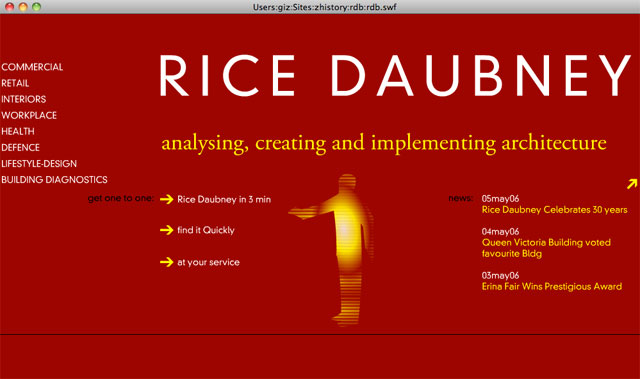Click the diagonal yellow arrow above the news

pos(632,184)
